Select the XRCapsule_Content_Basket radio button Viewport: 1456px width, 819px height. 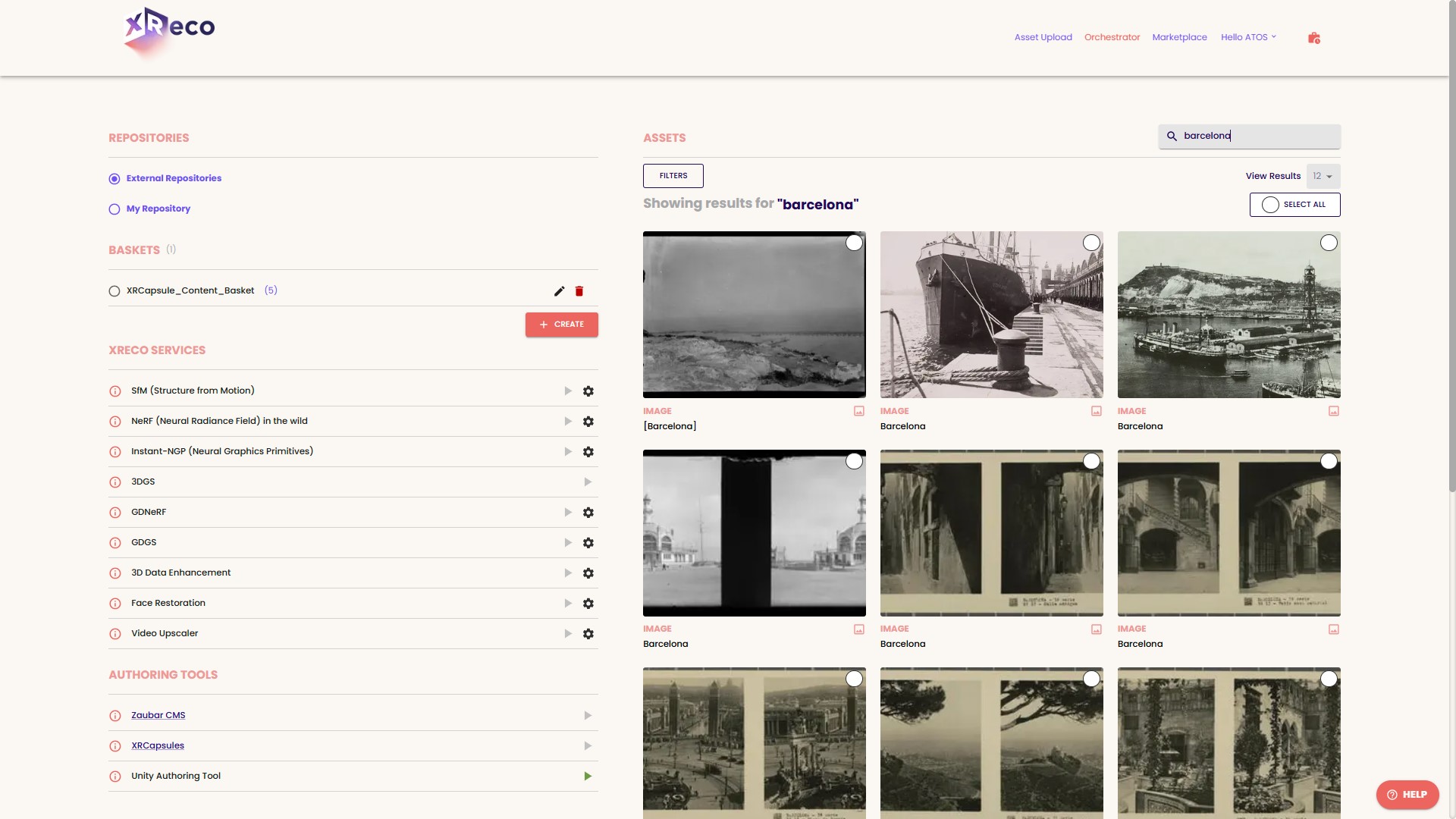click(x=115, y=291)
